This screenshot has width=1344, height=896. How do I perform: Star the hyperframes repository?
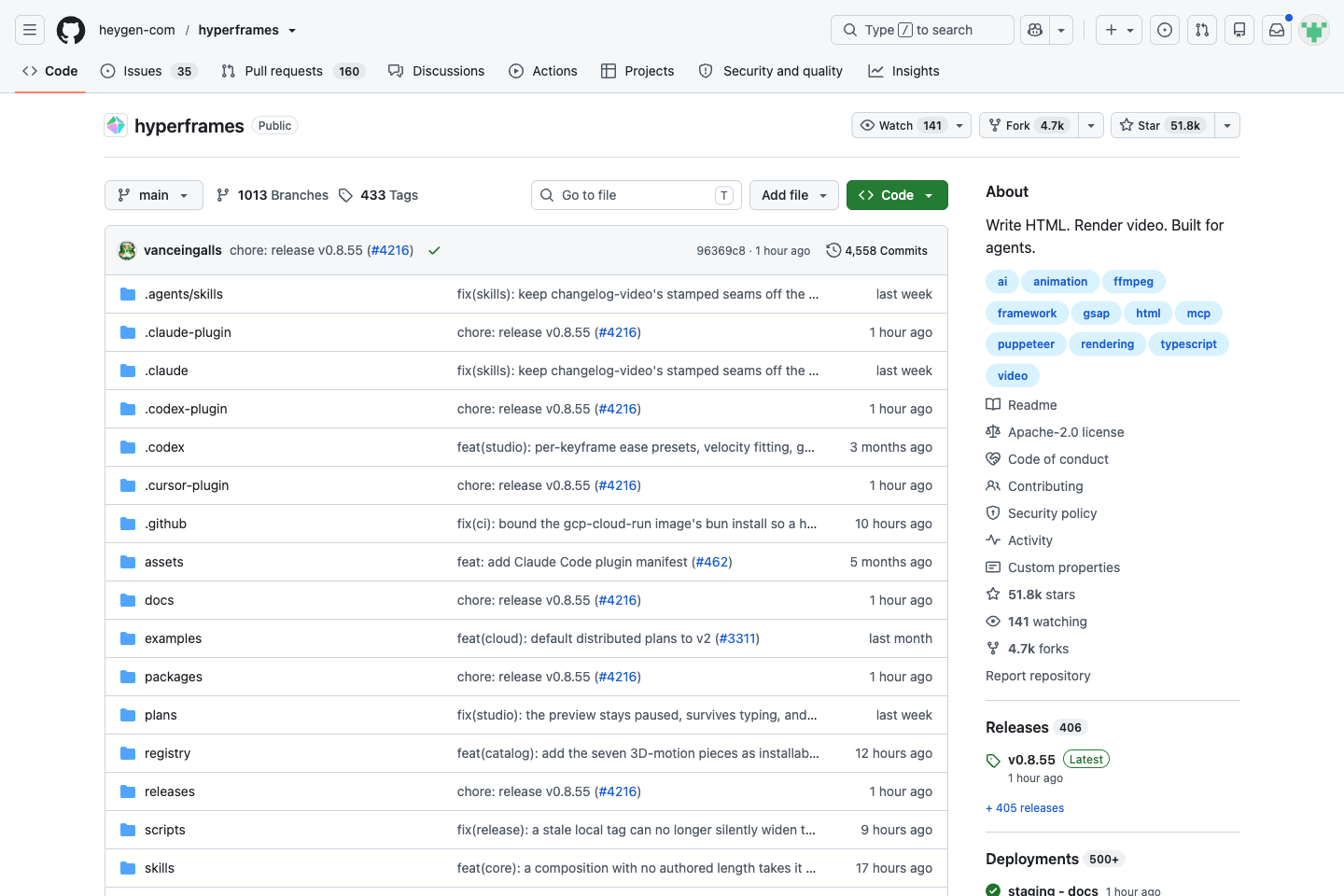click(1163, 125)
